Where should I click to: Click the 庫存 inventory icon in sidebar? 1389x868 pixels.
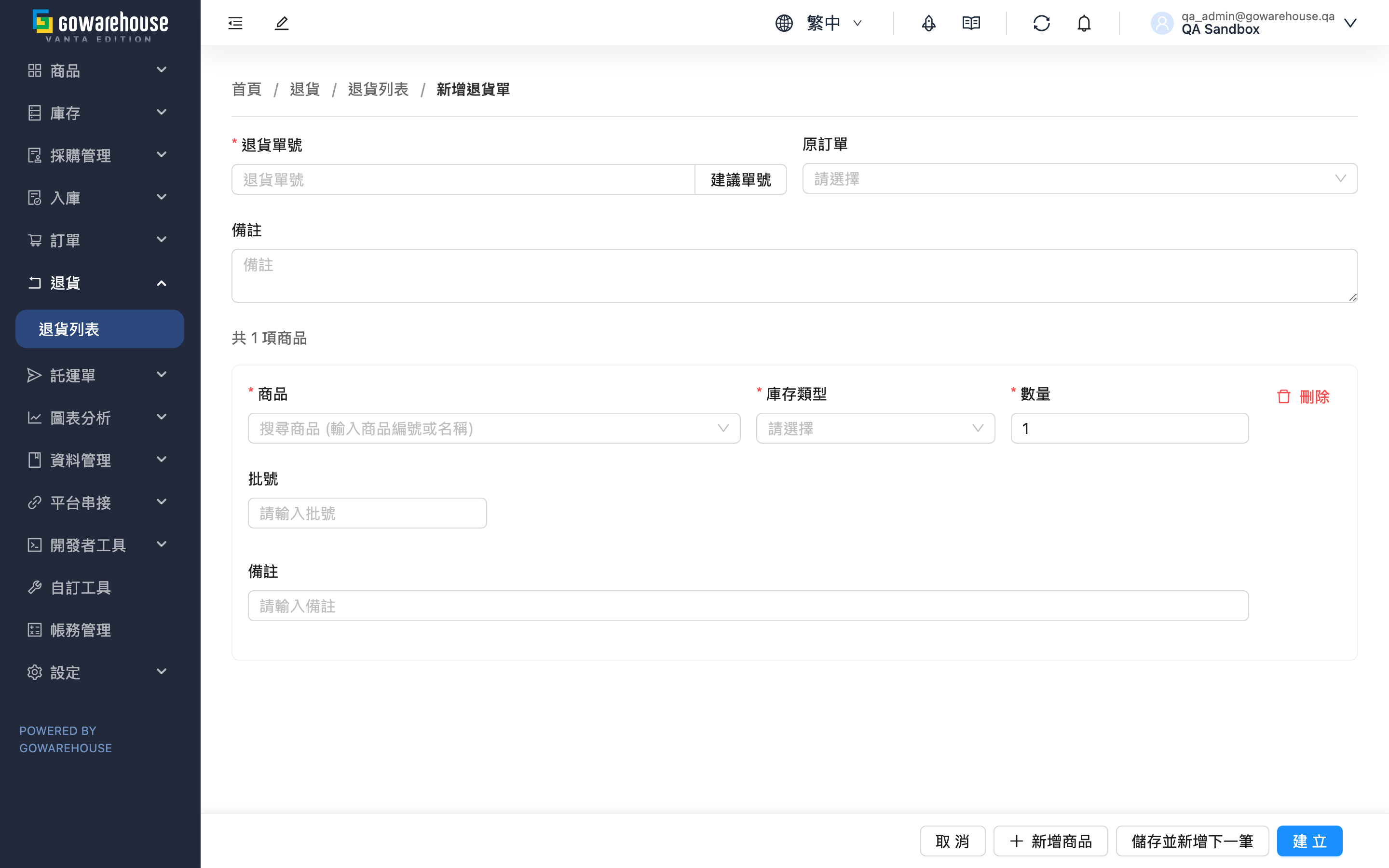click(x=34, y=112)
